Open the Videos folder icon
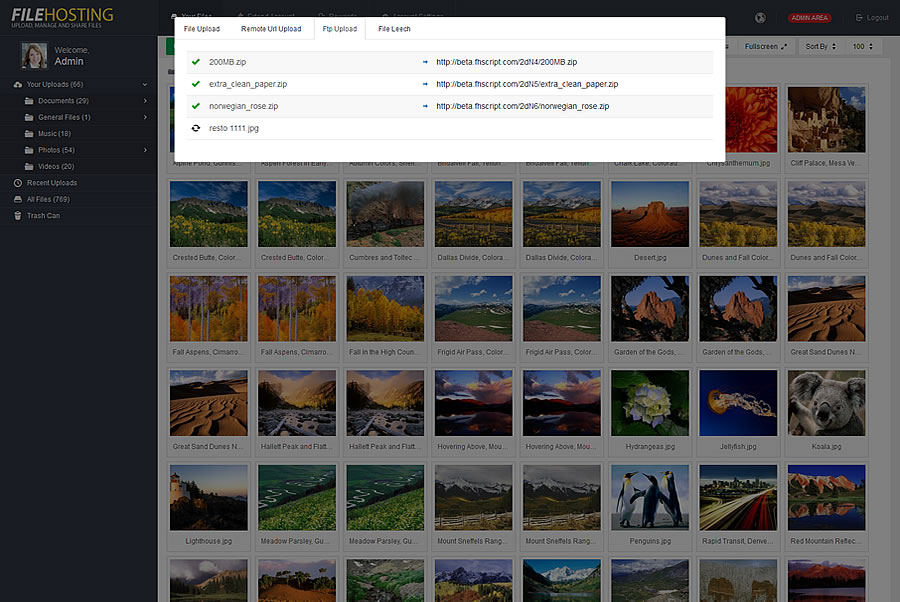Image resolution: width=900 pixels, height=602 pixels. [x=29, y=166]
